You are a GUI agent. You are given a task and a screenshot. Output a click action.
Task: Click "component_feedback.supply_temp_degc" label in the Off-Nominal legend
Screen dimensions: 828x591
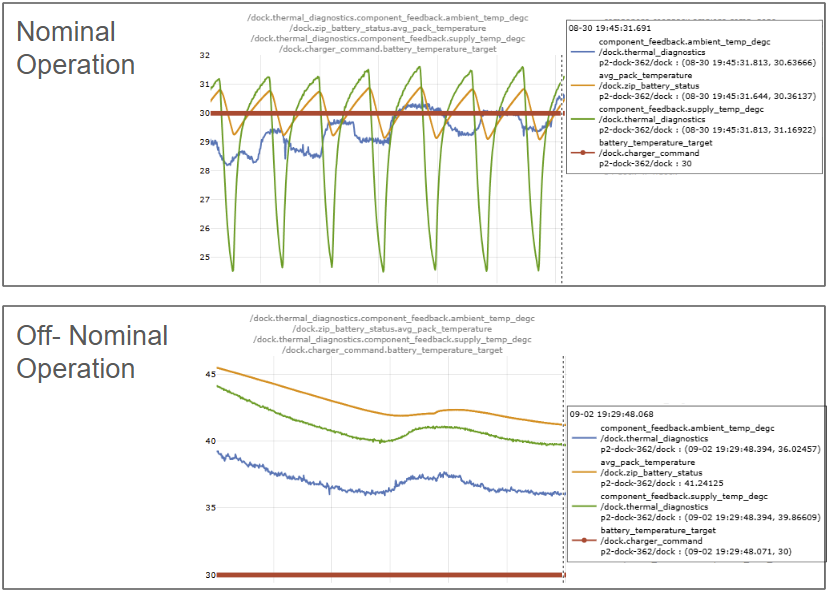click(x=683, y=495)
